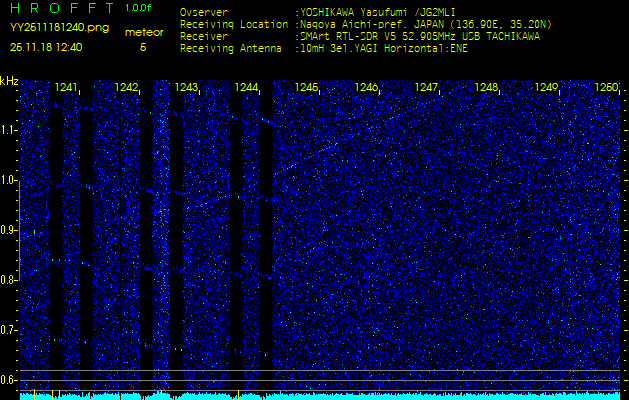Select the meteor count number 5
The image size is (629, 400).
click(143, 47)
